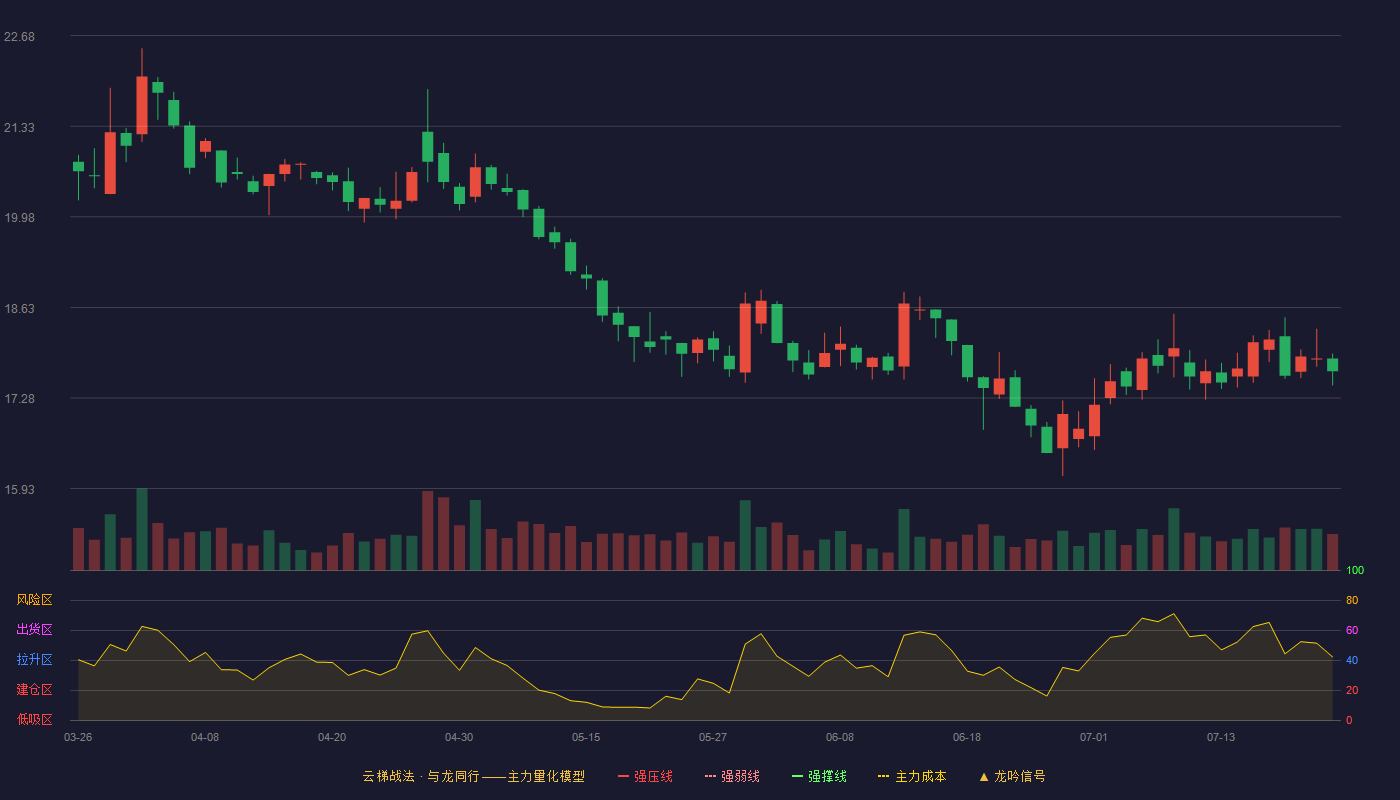This screenshot has height=800, width=1400.
Task: Click the 拉升区 zone label
Action: 34,660
